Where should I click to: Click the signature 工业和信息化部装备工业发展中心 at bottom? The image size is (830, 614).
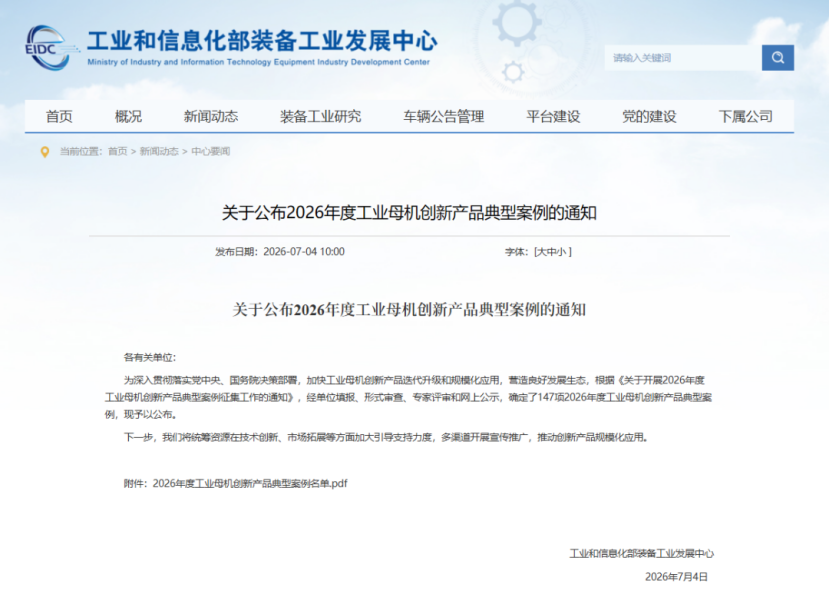click(x=642, y=554)
